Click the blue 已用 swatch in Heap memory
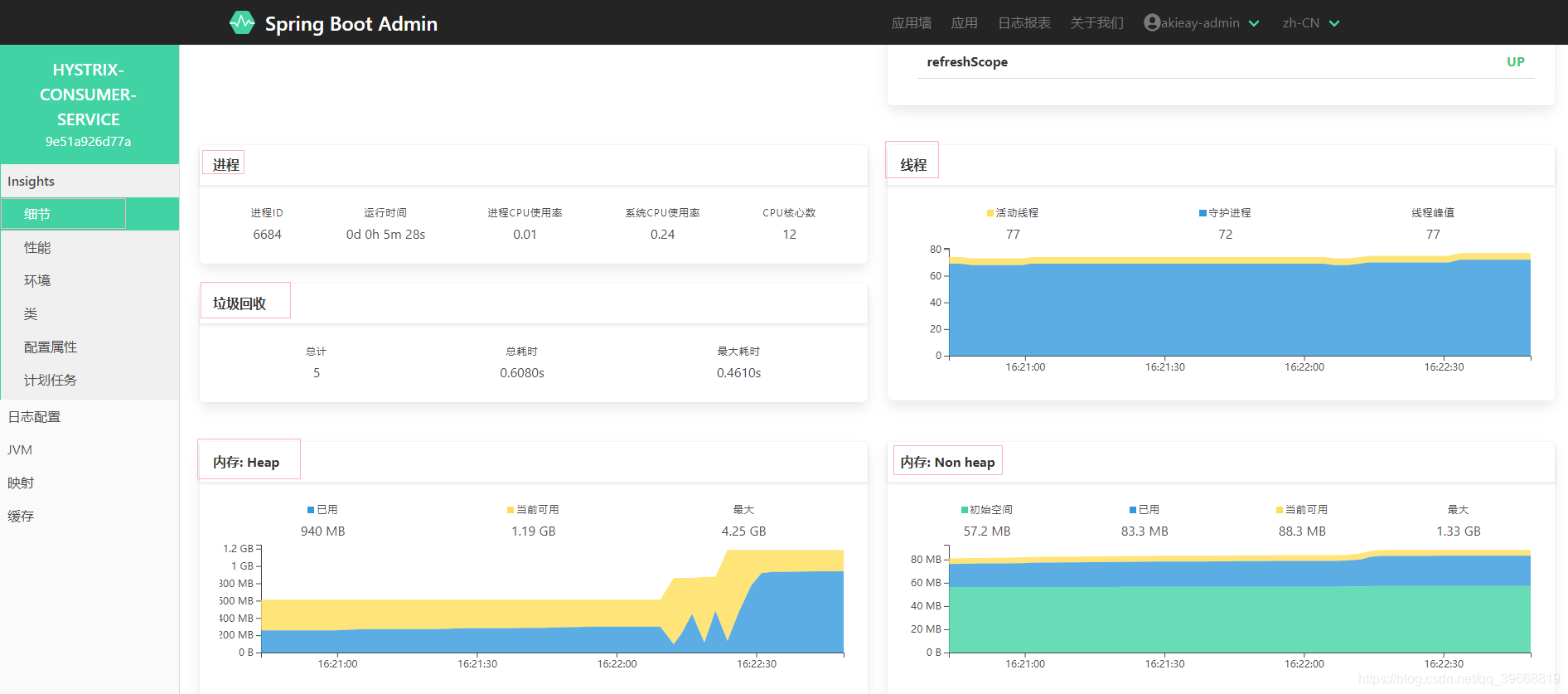Viewport: 1568px width, 694px height. (x=311, y=510)
